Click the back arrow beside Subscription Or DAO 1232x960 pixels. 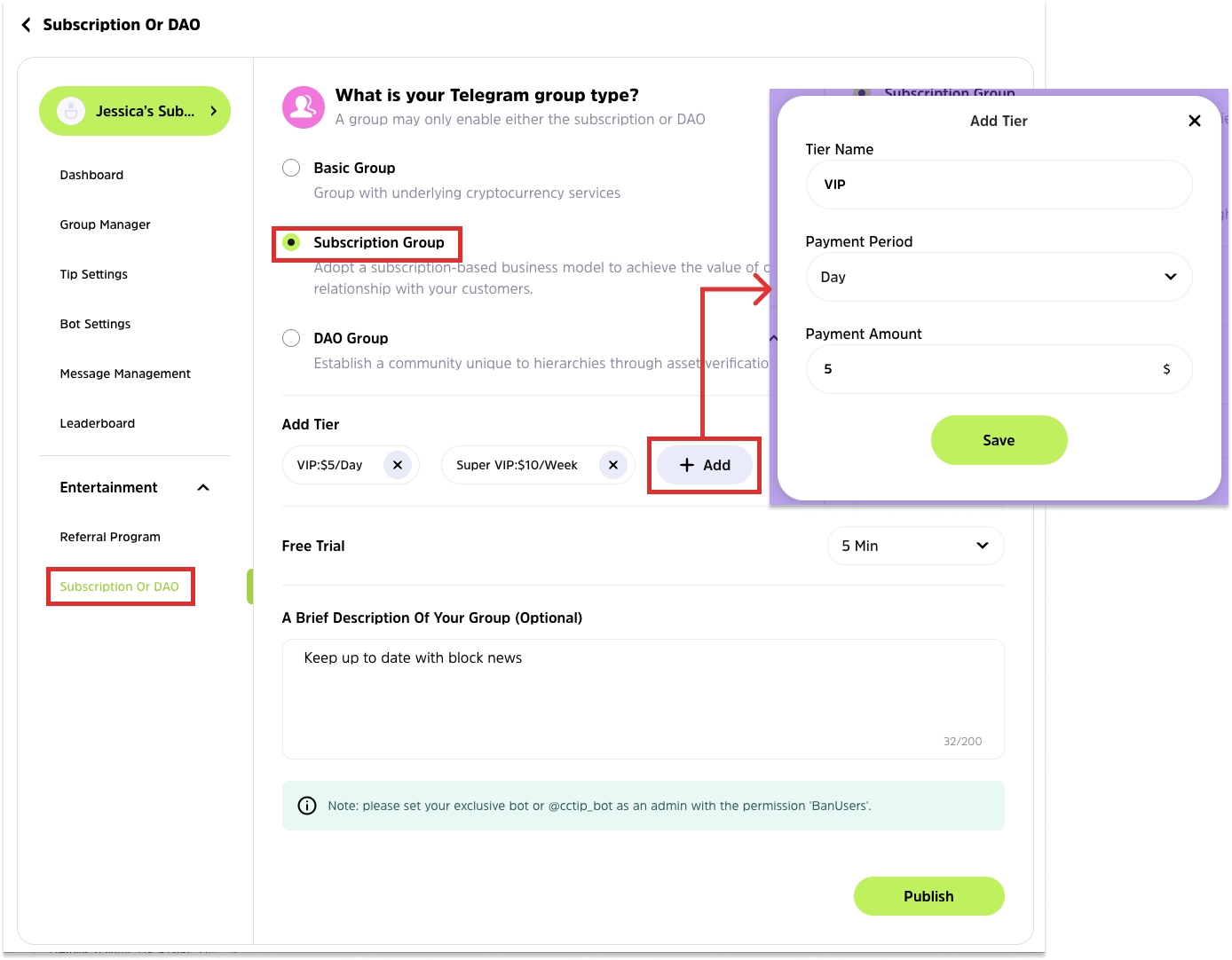coord(26,25)
